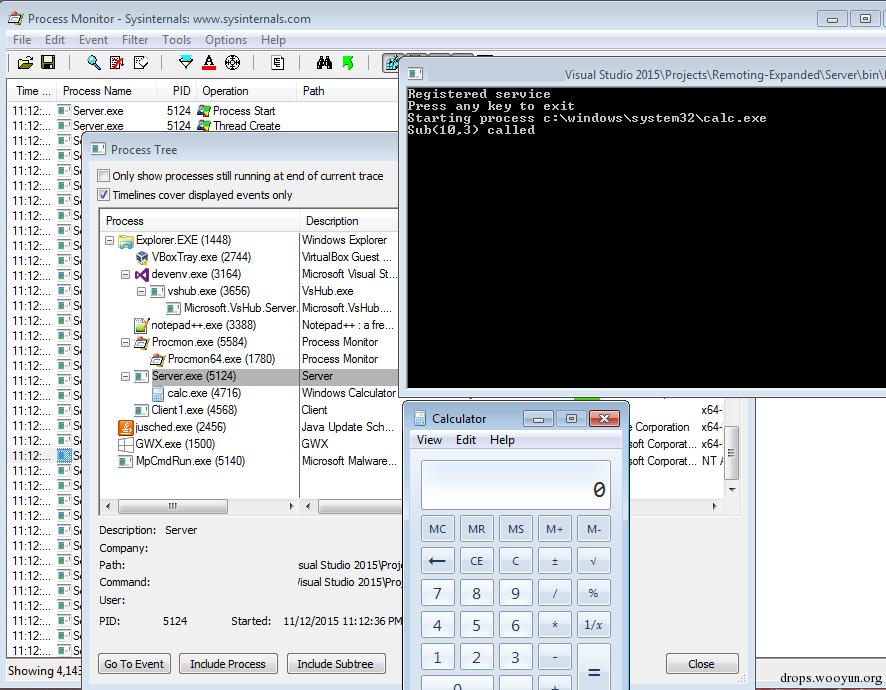The image size is (886, 690).
Task: Collapse the Explorer.EXE tree node
Action: (x=110, y=240)
